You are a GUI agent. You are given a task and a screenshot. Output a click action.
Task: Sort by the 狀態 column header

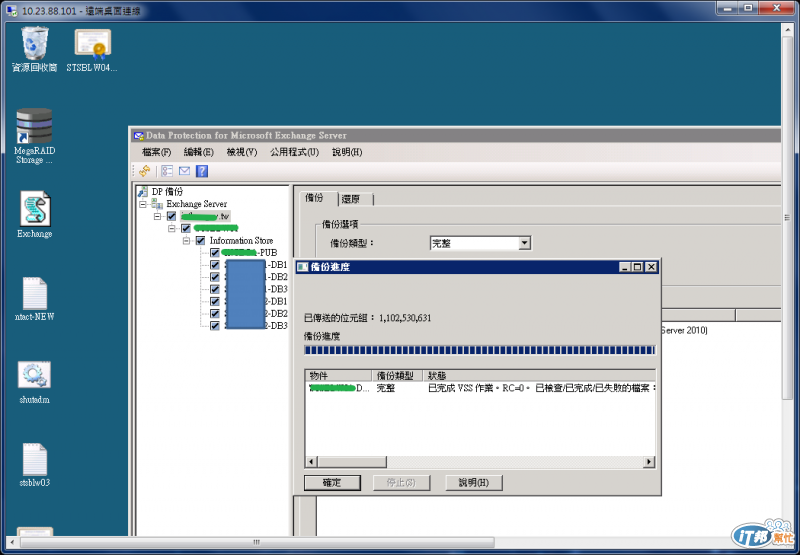tap(539, 376)
